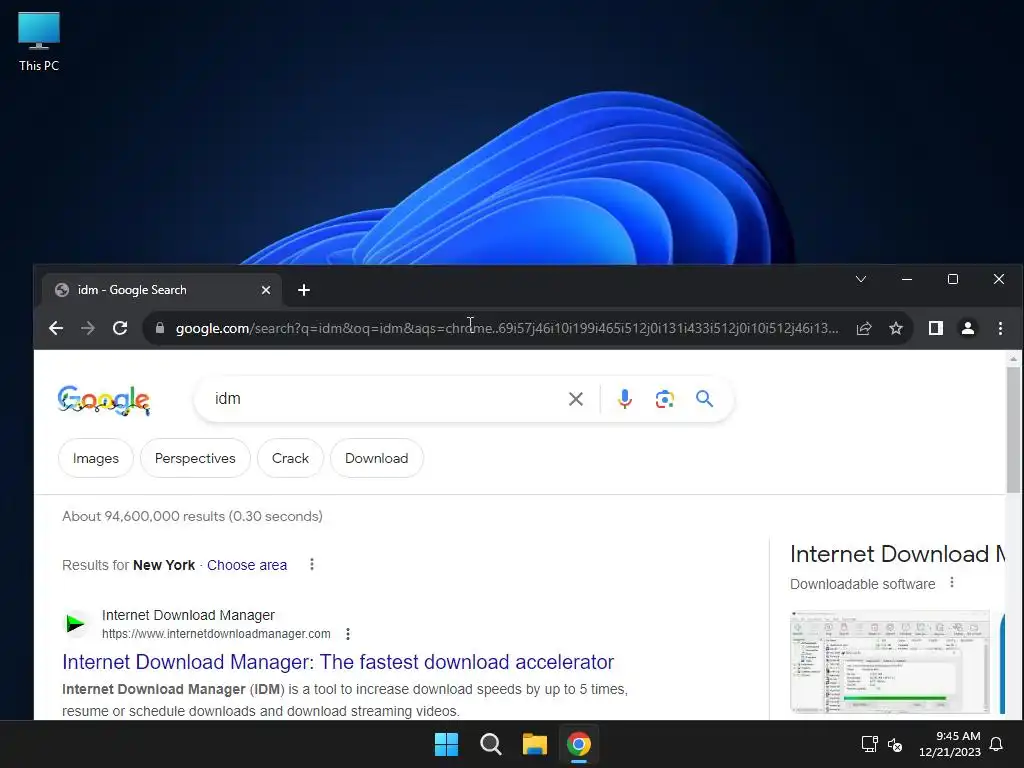Click the network icon in the system tray
The image size is (1024, 768).
(869, 744)
